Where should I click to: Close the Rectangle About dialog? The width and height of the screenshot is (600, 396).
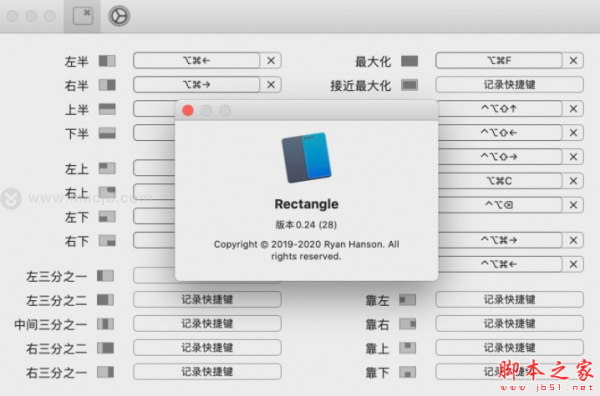coord(188,111)
